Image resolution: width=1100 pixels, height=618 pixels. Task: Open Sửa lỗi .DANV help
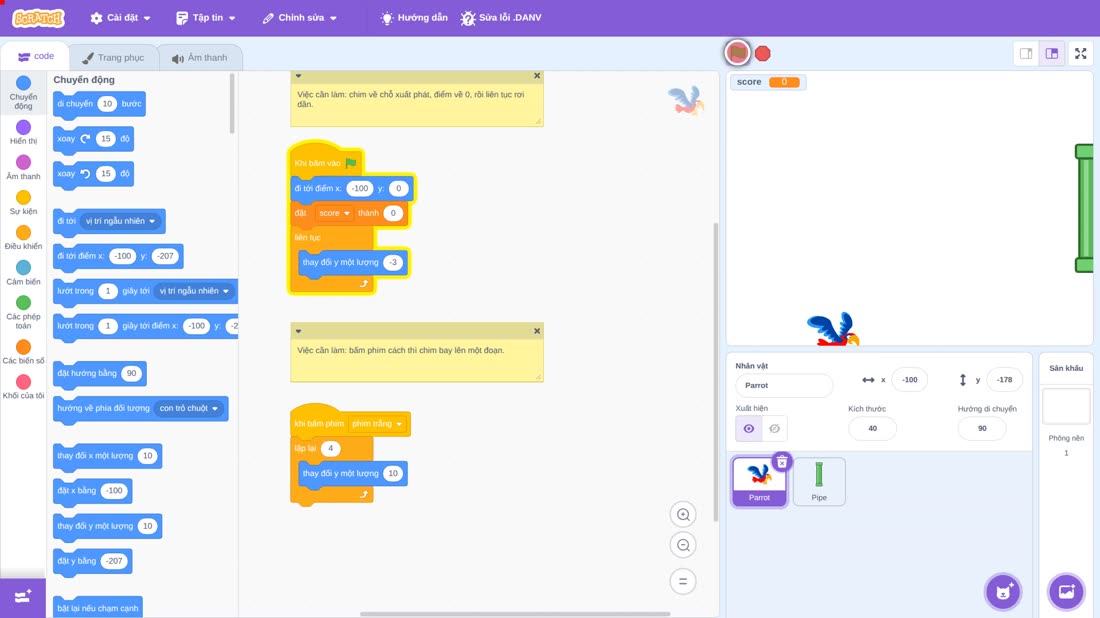point(501,18)
